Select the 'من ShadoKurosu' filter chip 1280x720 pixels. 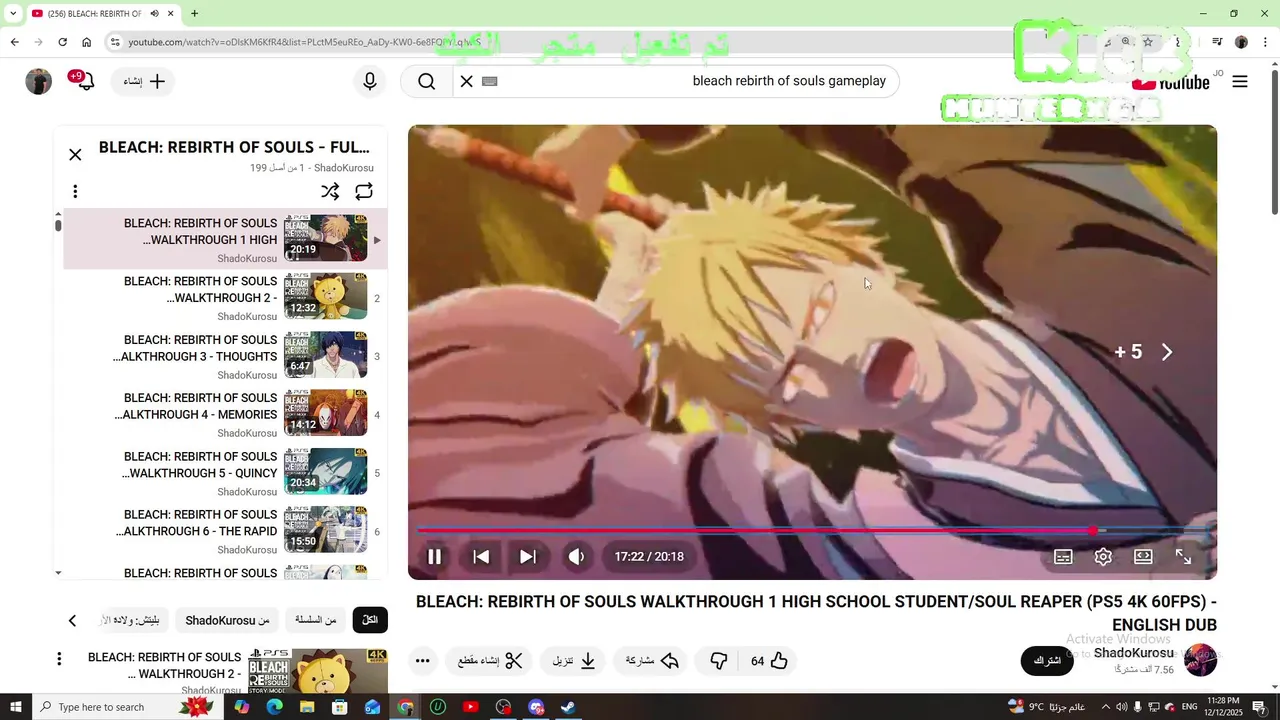coord(227,620)
